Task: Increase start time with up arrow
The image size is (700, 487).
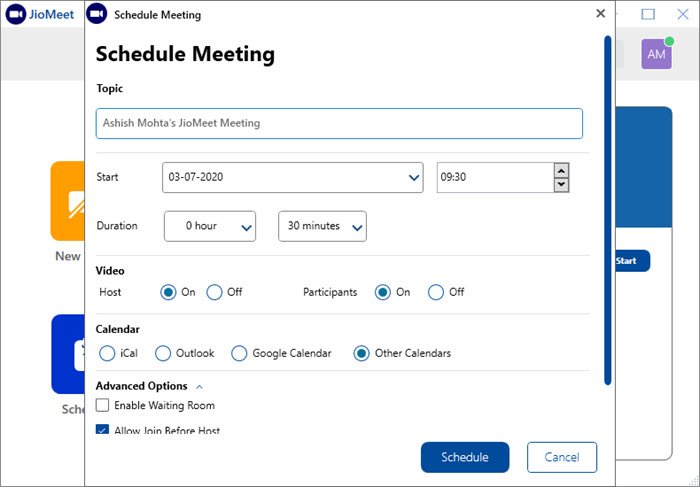Action: pos(561,170)
